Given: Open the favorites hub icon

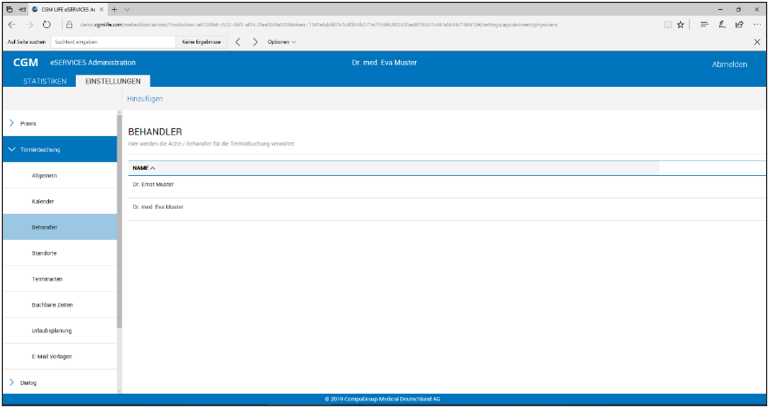Looking at the screenshot, I should 704,25.
